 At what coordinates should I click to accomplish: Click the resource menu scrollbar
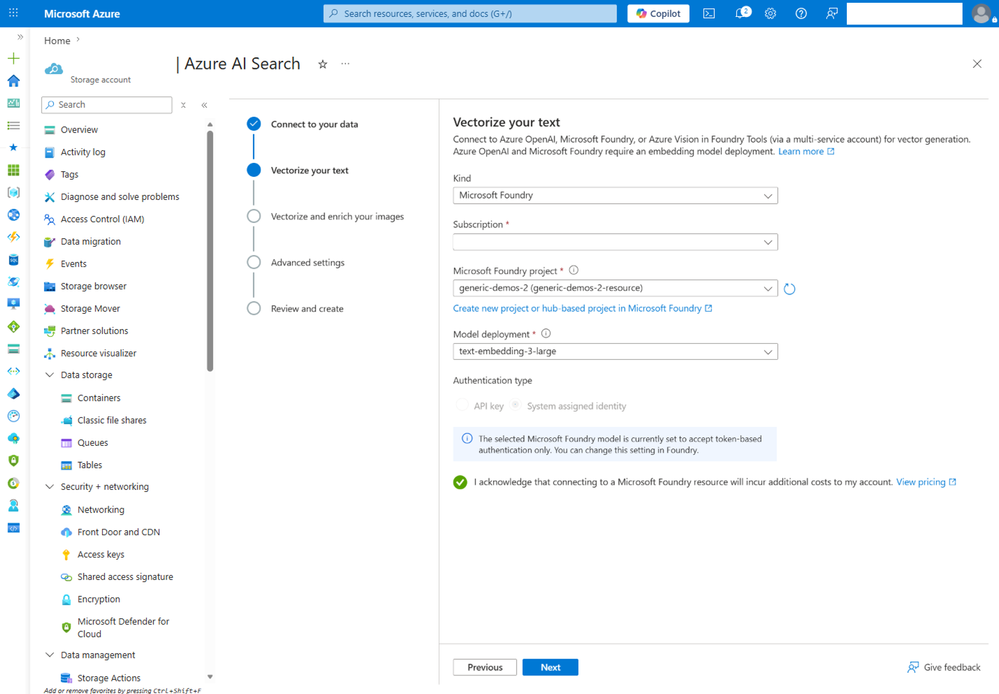210,250
